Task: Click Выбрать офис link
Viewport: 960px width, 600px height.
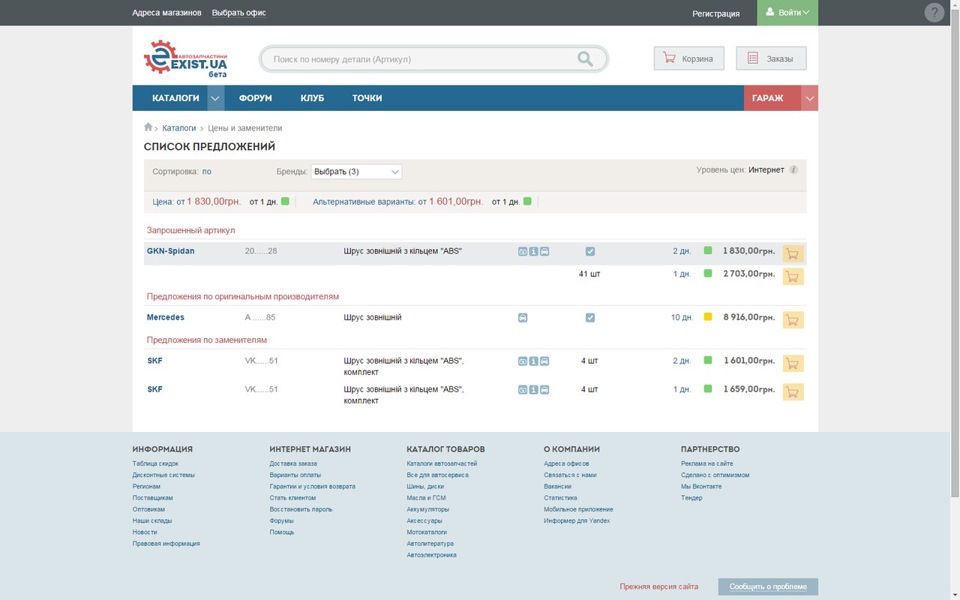Action: [239, 12]
